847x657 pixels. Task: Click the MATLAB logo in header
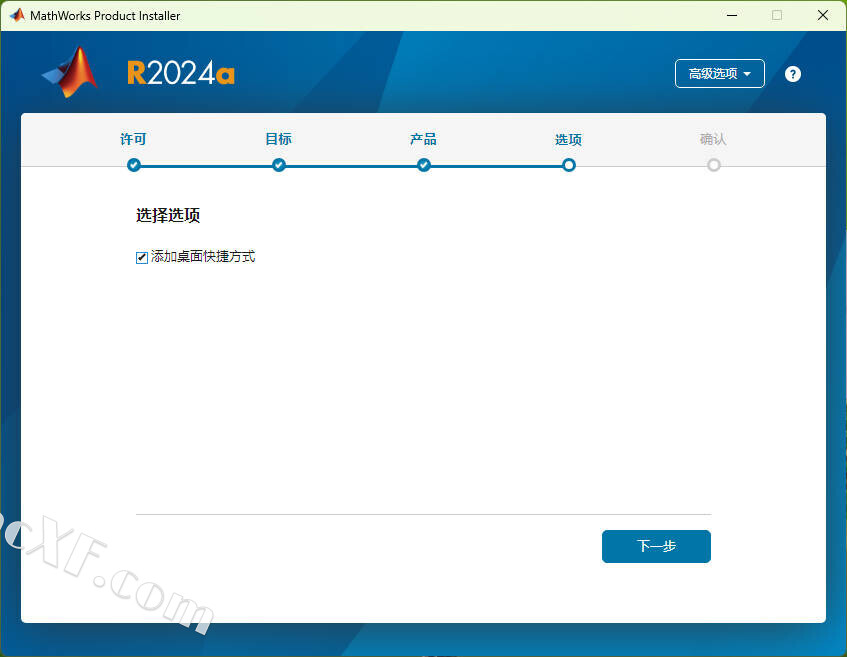tap(70, 72)
